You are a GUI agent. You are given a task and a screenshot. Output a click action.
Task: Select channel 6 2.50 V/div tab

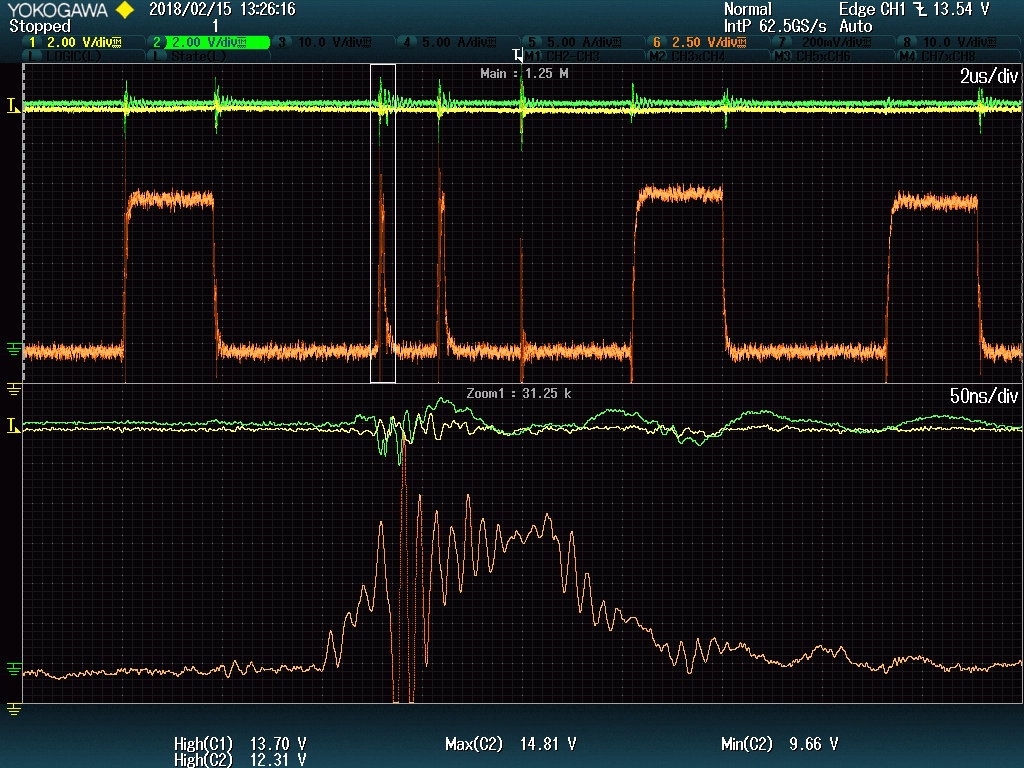pos(709,42)
